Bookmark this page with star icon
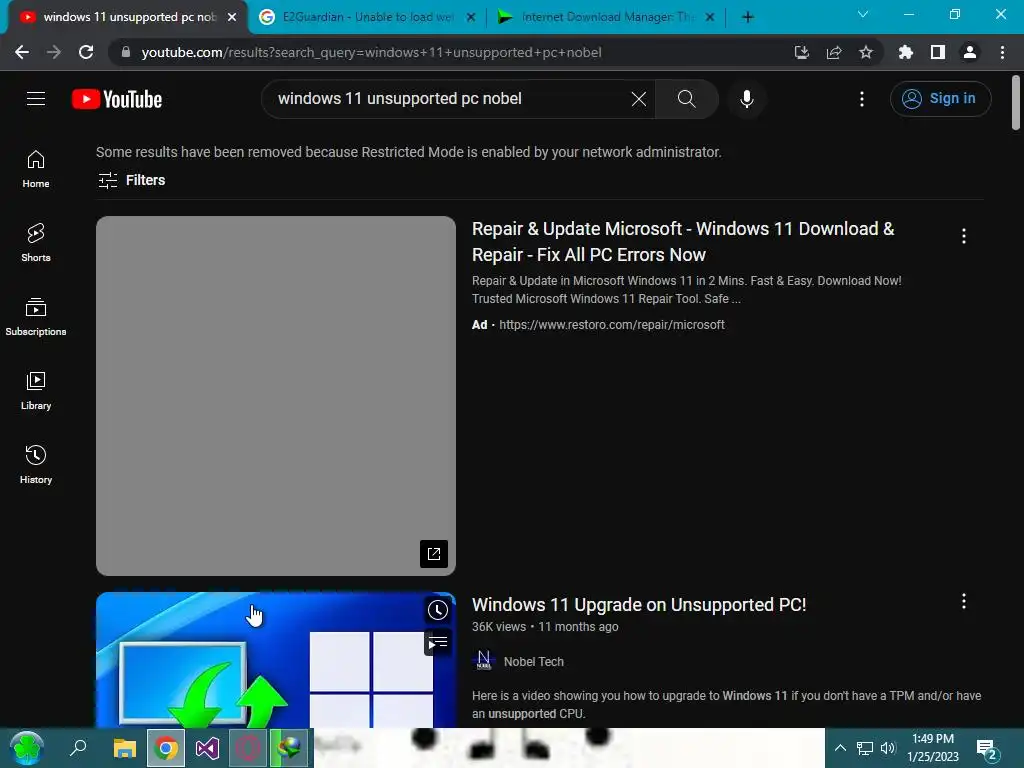 (866, 52)
